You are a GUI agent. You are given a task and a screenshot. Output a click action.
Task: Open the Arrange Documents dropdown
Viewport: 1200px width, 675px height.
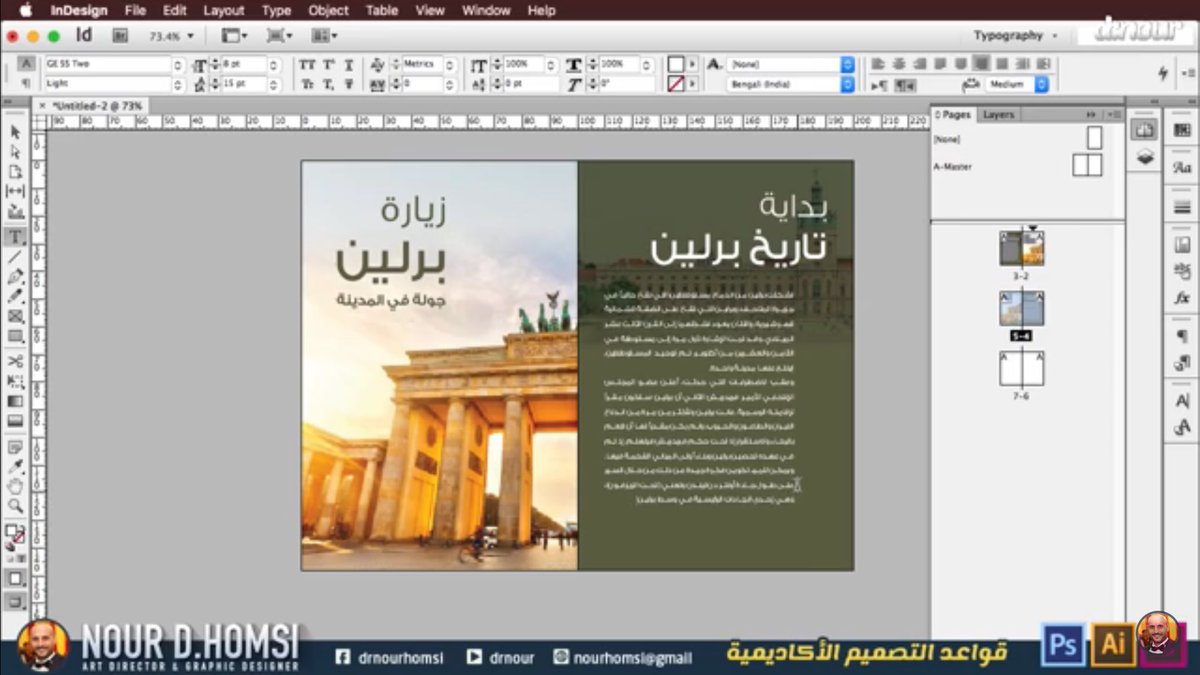[324, 35]
